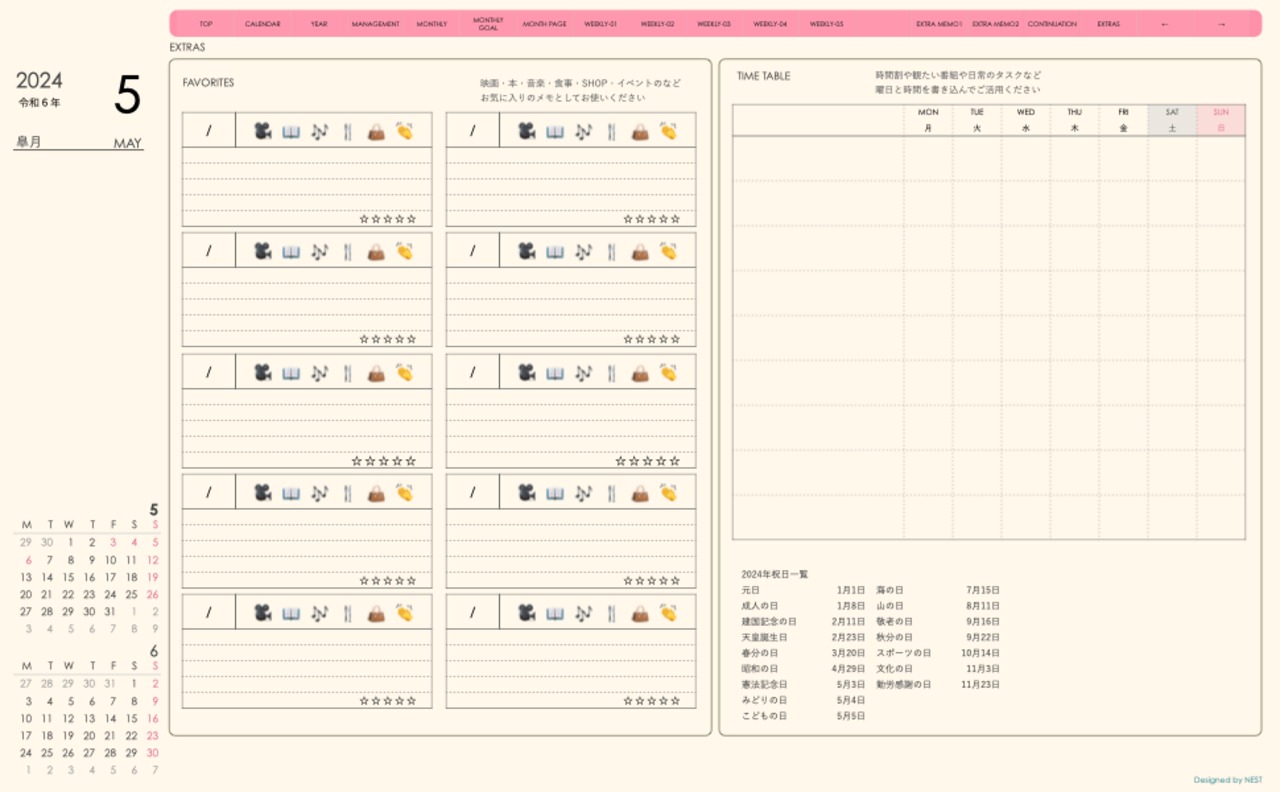1280x792 pixels.
Task: Pick the handbag icon in third-row left card
Action: pos(376,373)
